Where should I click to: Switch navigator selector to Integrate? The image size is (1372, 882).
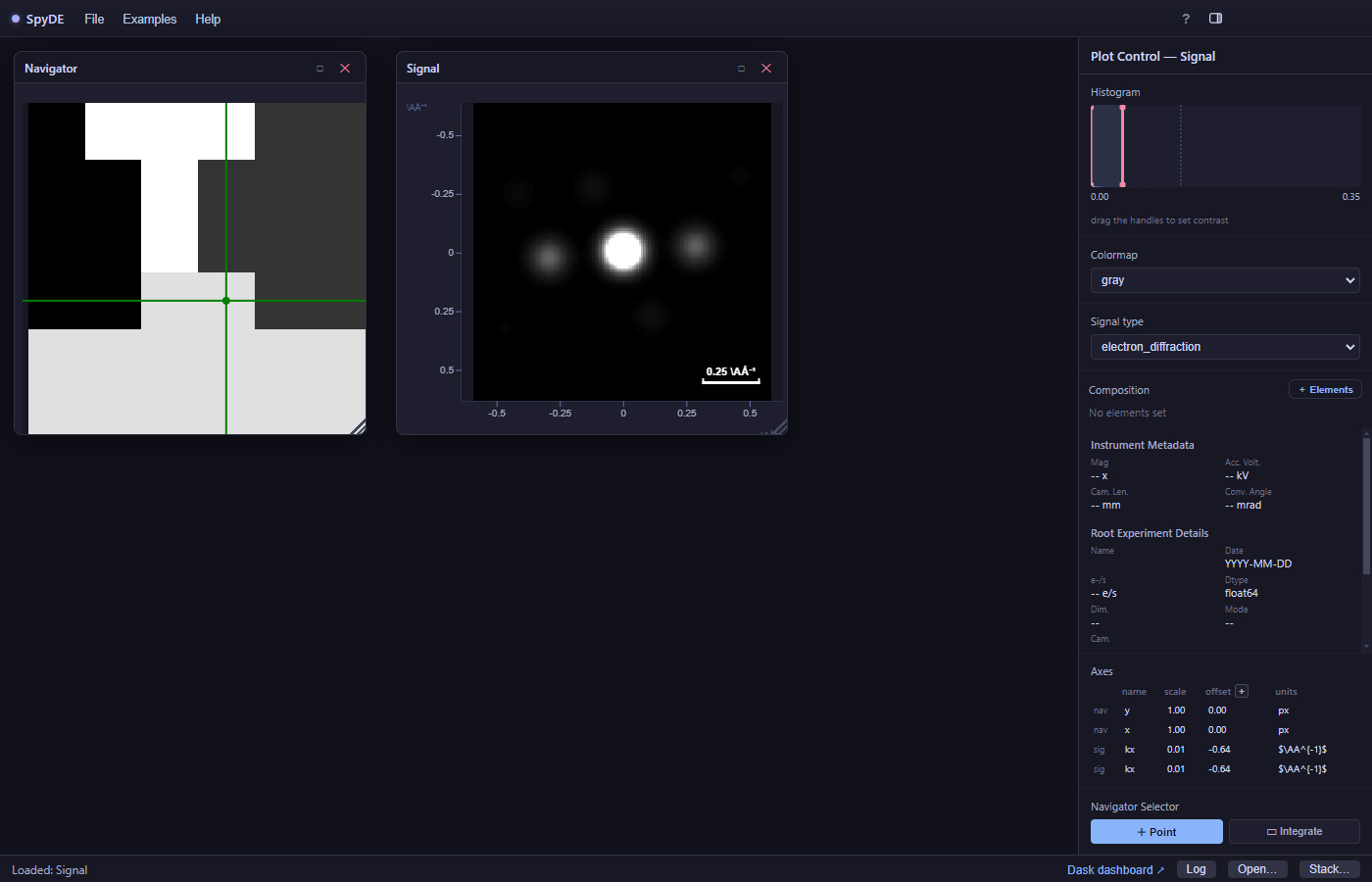coord(1295,832)
